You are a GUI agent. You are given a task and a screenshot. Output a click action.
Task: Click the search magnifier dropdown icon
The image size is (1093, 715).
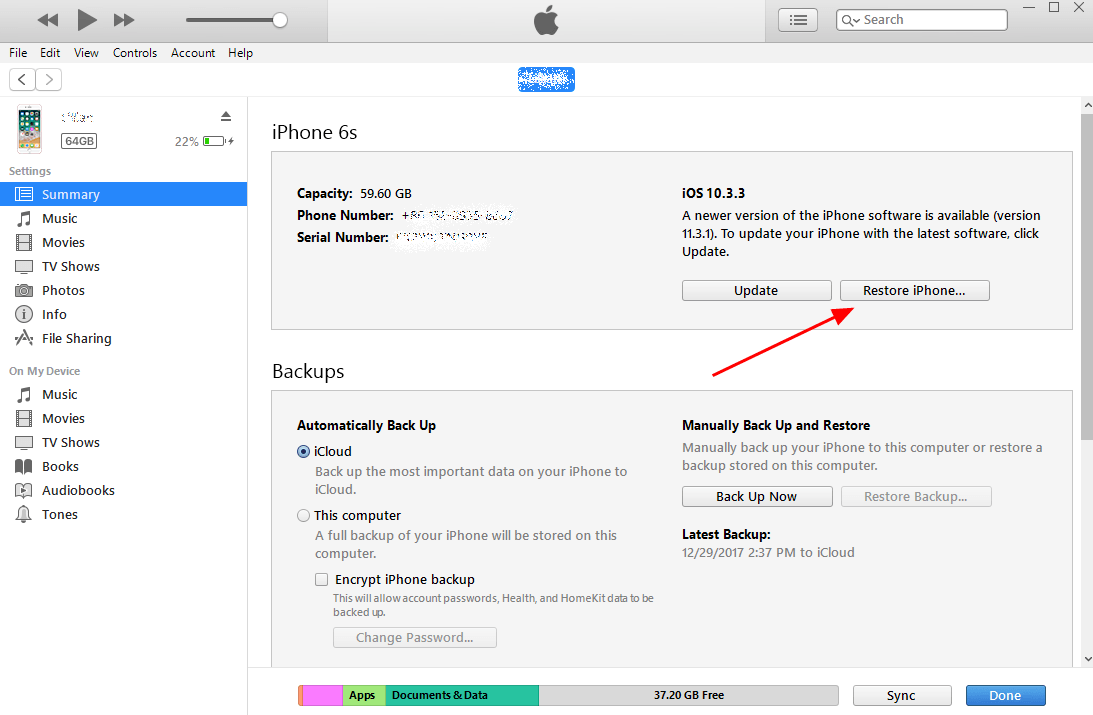pyautogui.click(x=851, y=20)
